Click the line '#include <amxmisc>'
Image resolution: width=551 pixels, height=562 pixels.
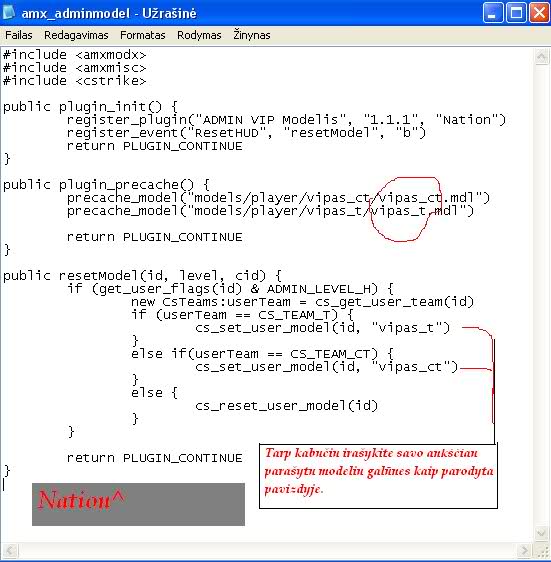tap(75, 68)
